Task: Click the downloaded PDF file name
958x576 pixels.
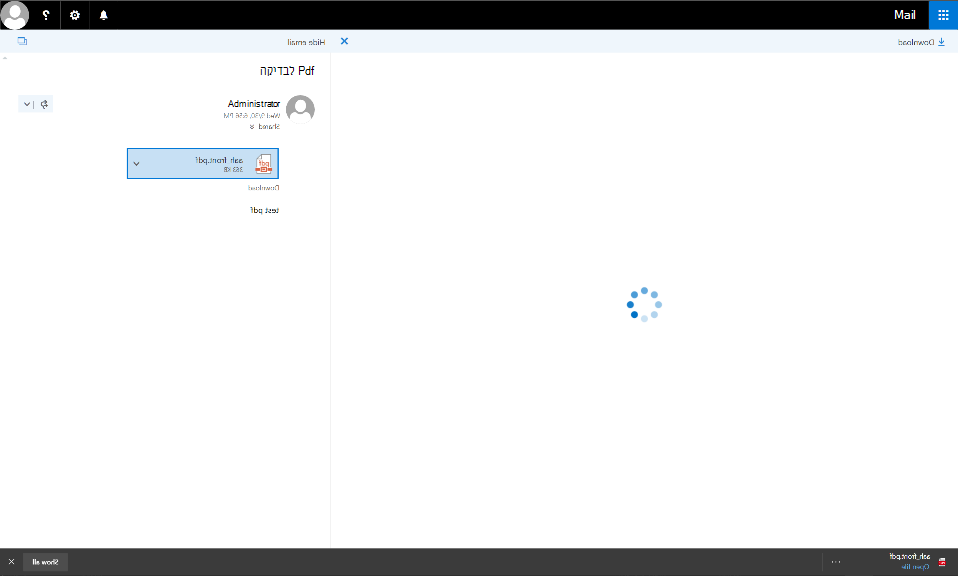Action: (x=910, y=556)
